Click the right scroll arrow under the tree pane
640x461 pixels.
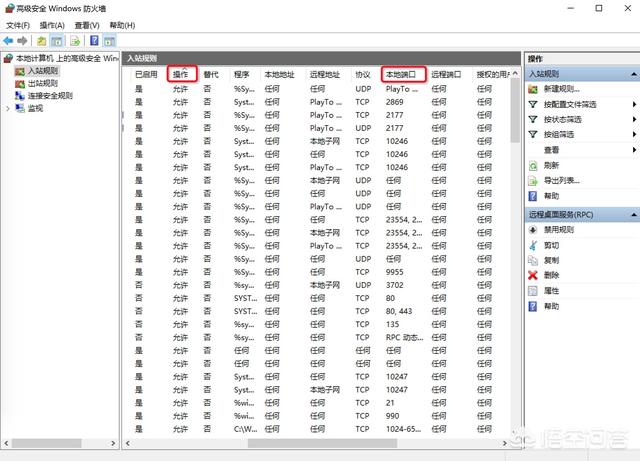[x=113, y=443]
